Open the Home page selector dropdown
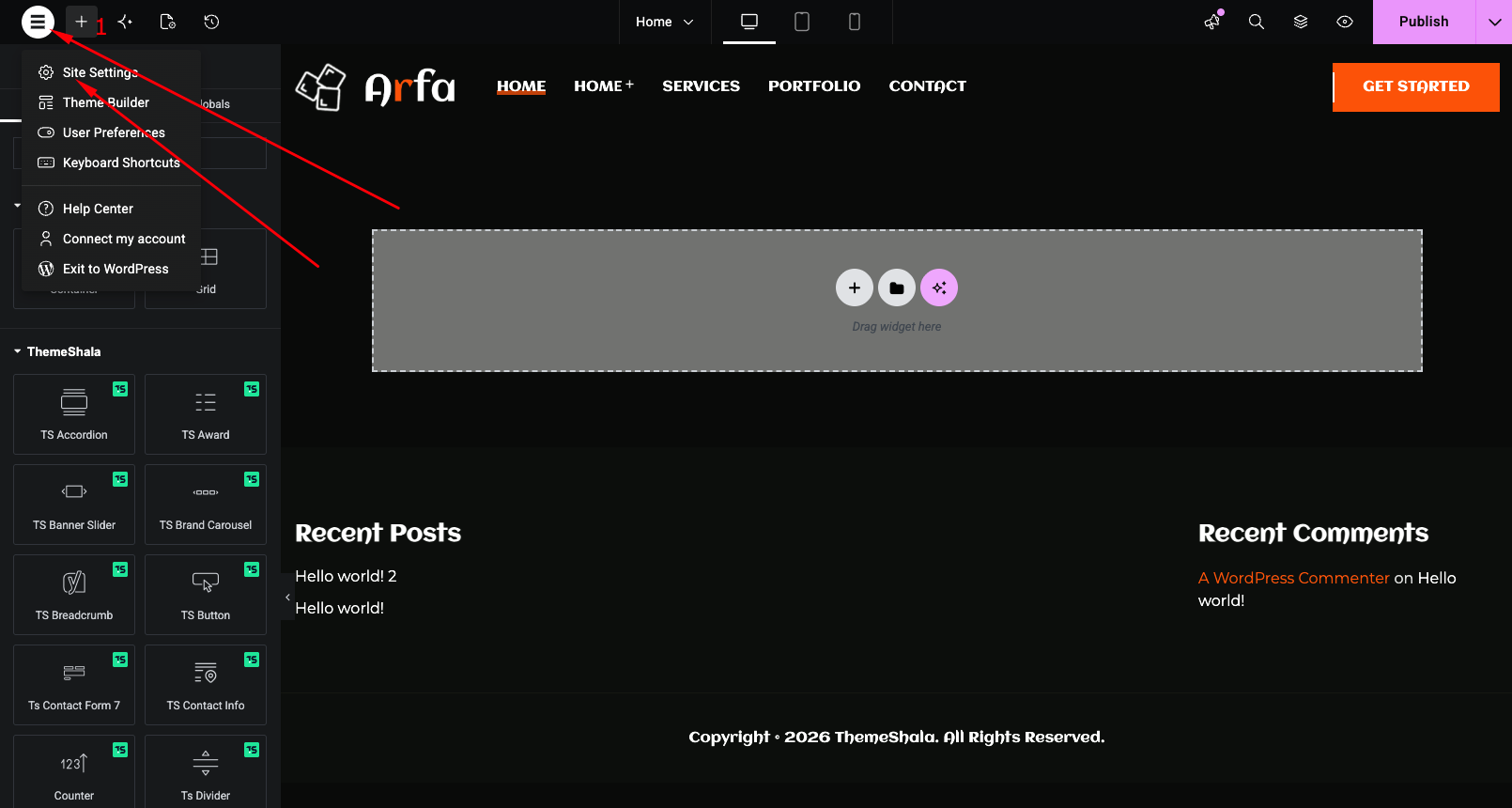This screenshot has width=1512, height=808. [x=665, y=22]
